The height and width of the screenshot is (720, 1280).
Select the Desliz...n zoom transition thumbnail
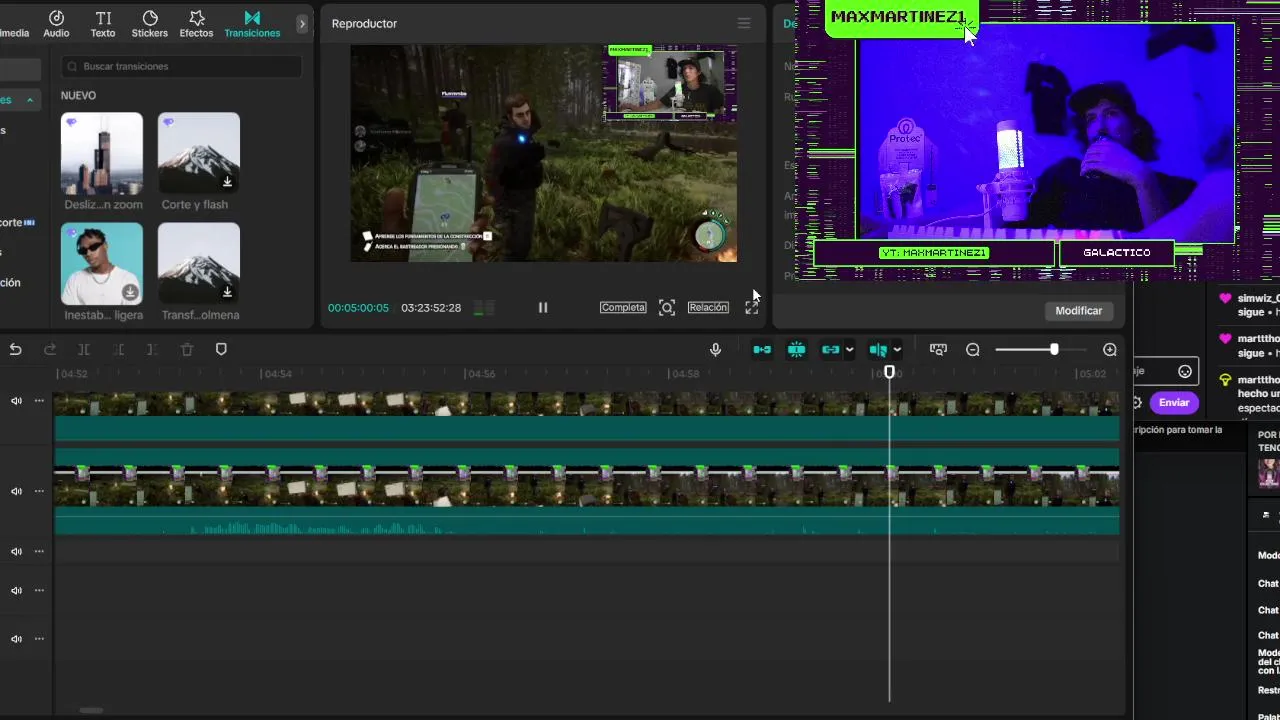(102, 153)
